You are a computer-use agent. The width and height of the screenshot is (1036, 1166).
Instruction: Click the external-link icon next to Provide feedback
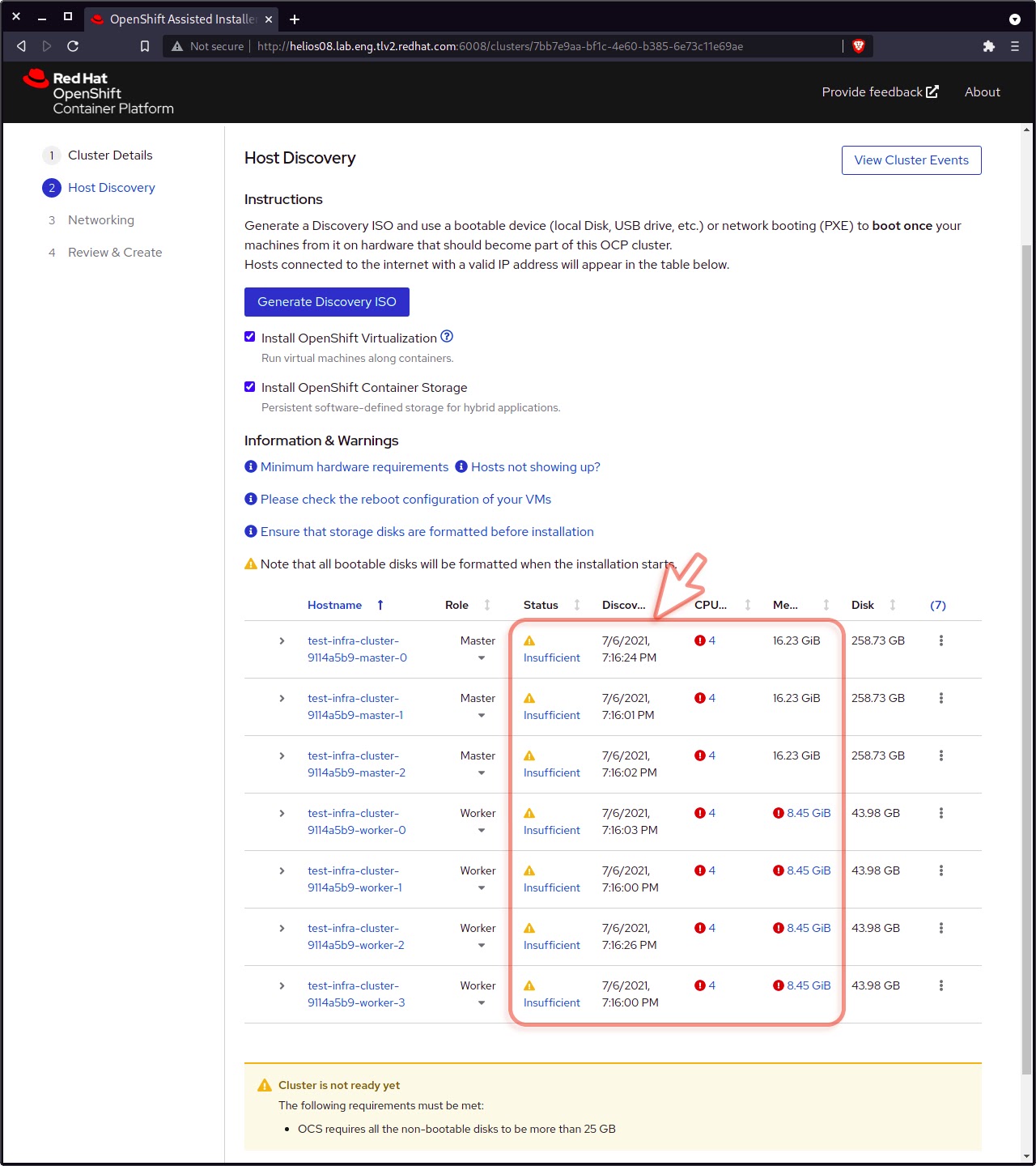pos(932,91)
